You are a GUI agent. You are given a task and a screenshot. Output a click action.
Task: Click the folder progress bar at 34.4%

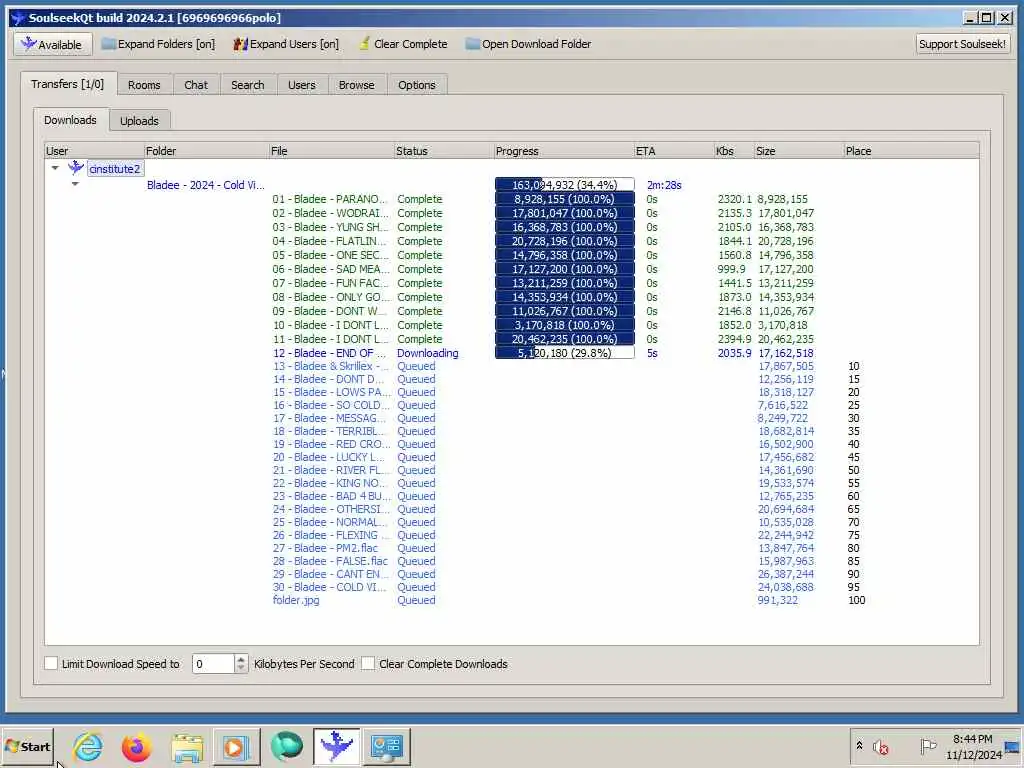[564, 185]
